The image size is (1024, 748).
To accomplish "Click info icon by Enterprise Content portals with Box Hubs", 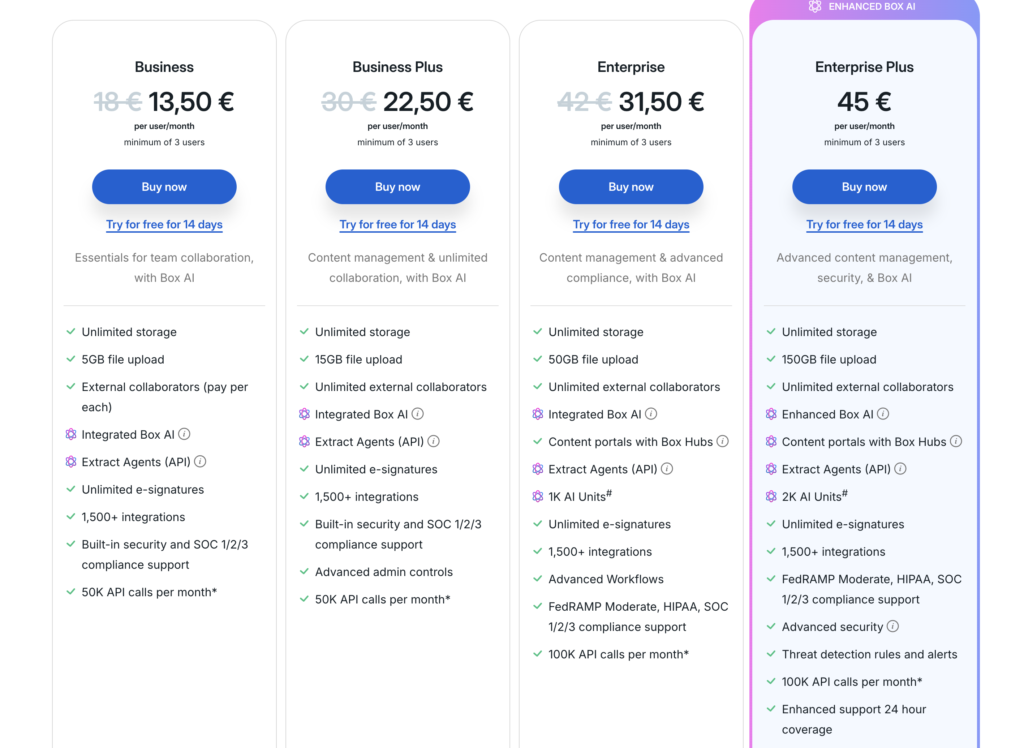I will (x=723, y=441).
